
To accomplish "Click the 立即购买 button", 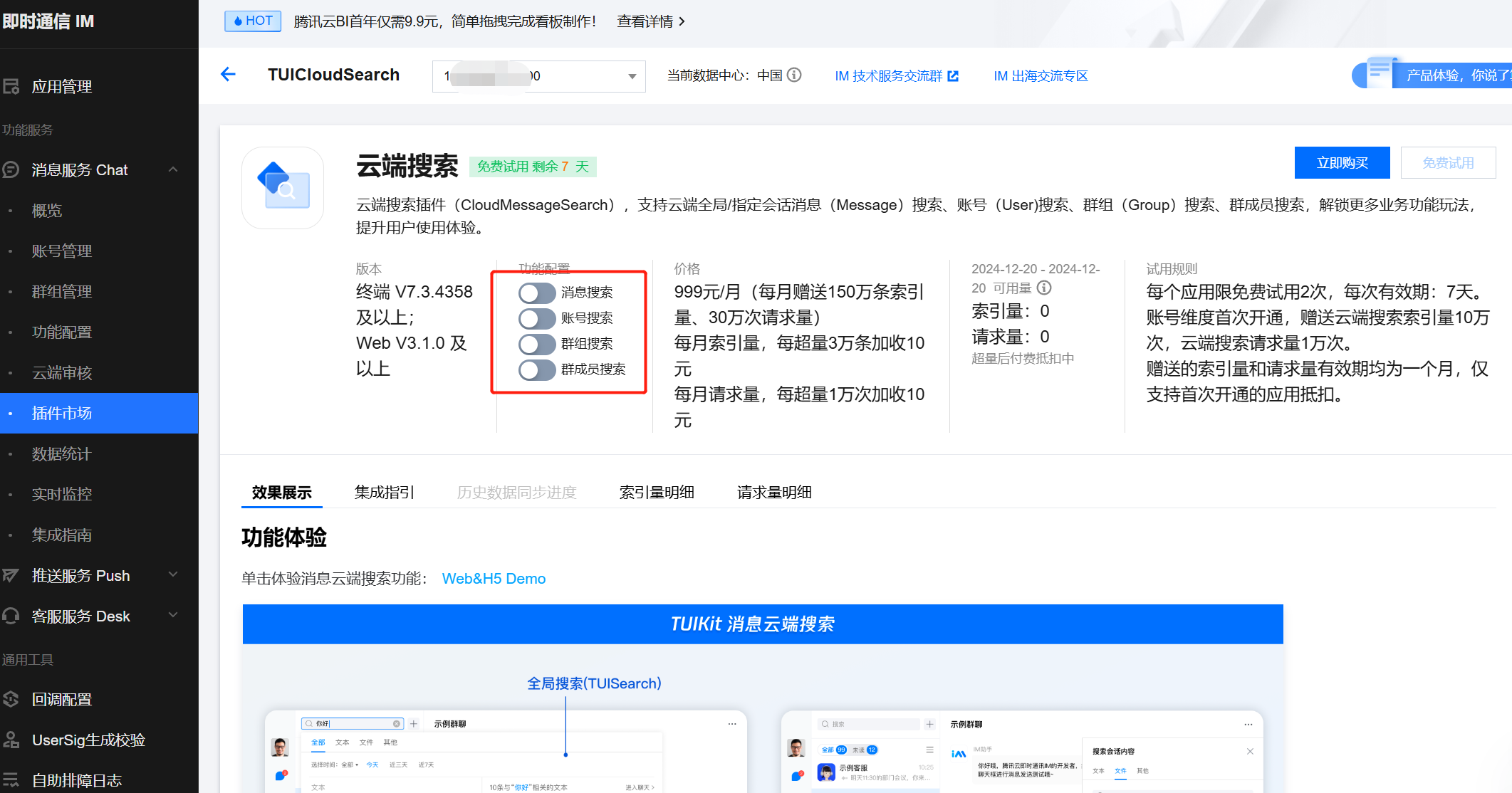I will pos(1342,163).
